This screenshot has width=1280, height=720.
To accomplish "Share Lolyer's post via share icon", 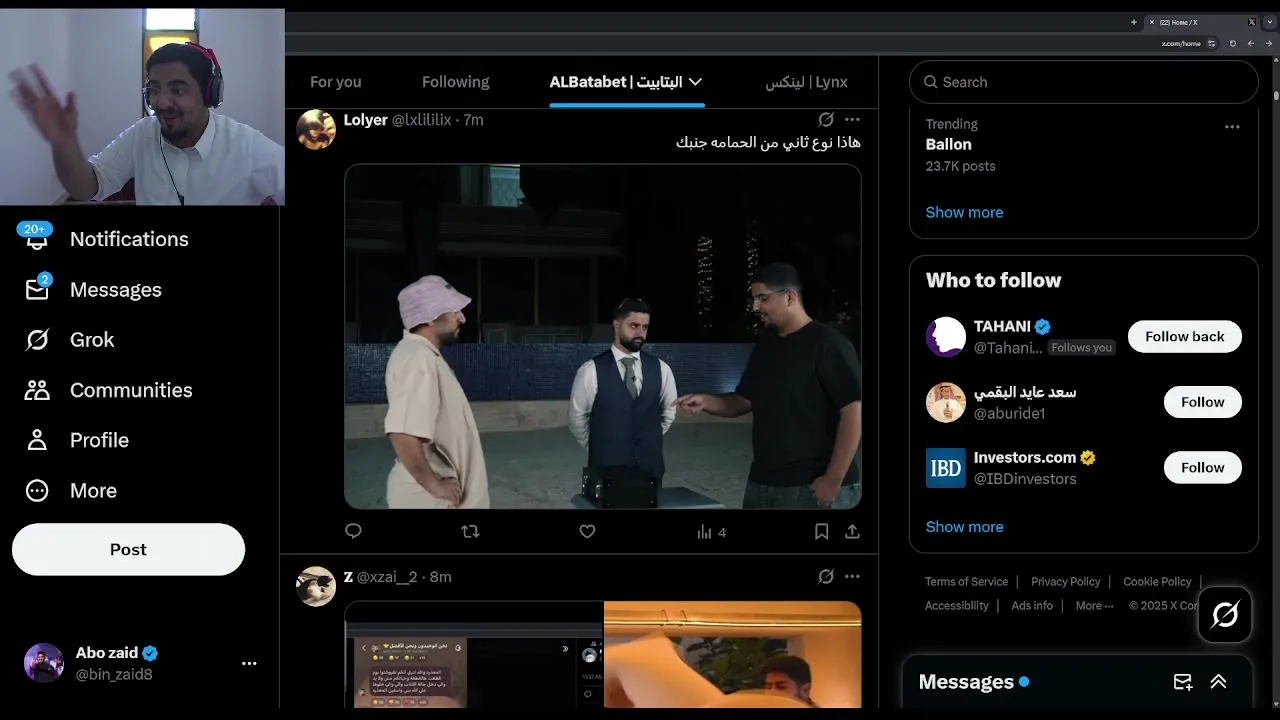I will 852,532.
